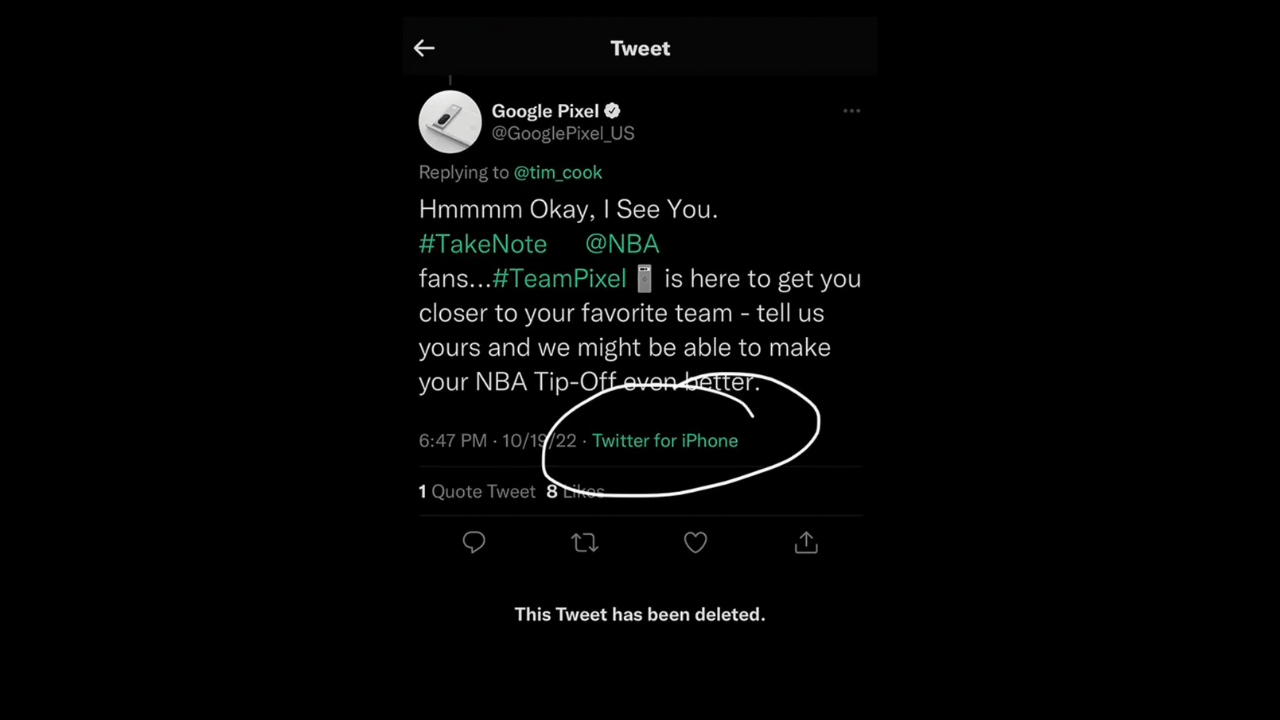Open the @NBA profile link

click(x=622, y=243)
